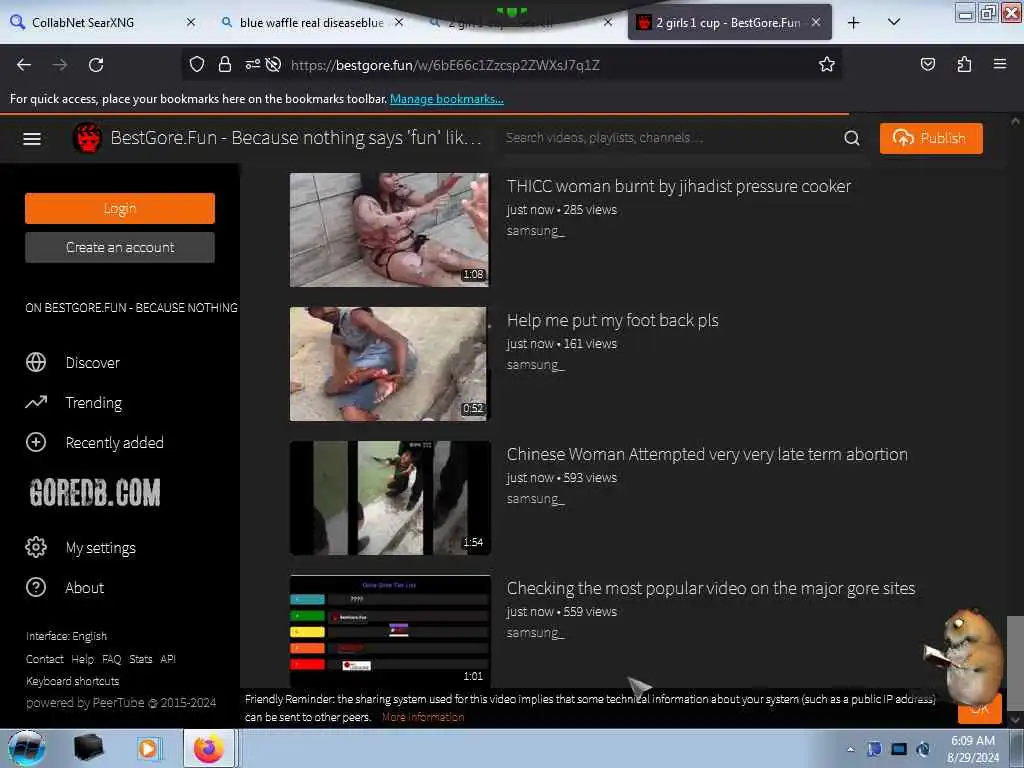This screenshot has height=768, width=1024.
Task: Open the About menu label
Action: (x=84, y=588)
